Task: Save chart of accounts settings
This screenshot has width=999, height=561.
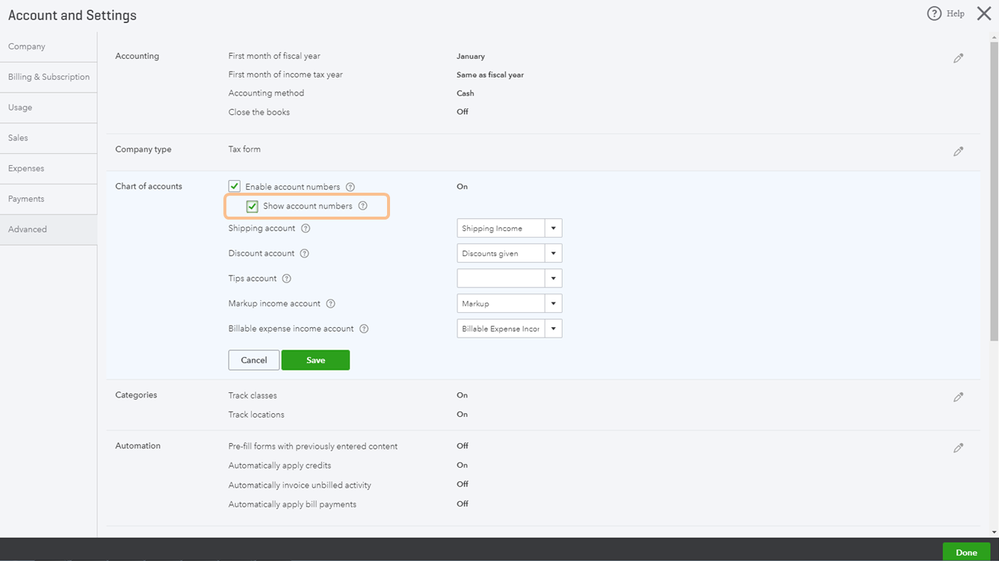Action: (315, 360)
